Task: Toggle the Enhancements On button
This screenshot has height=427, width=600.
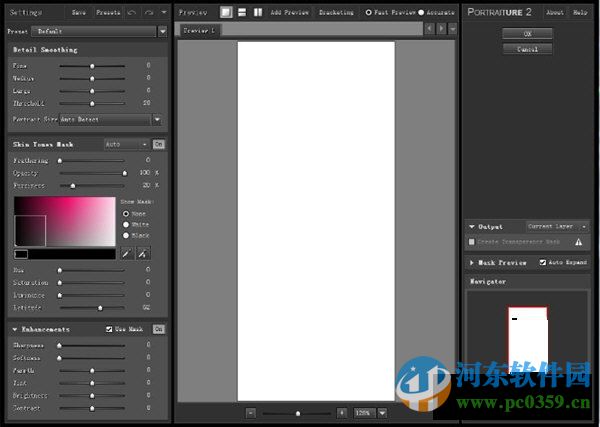Action: (x=159, y=329)
